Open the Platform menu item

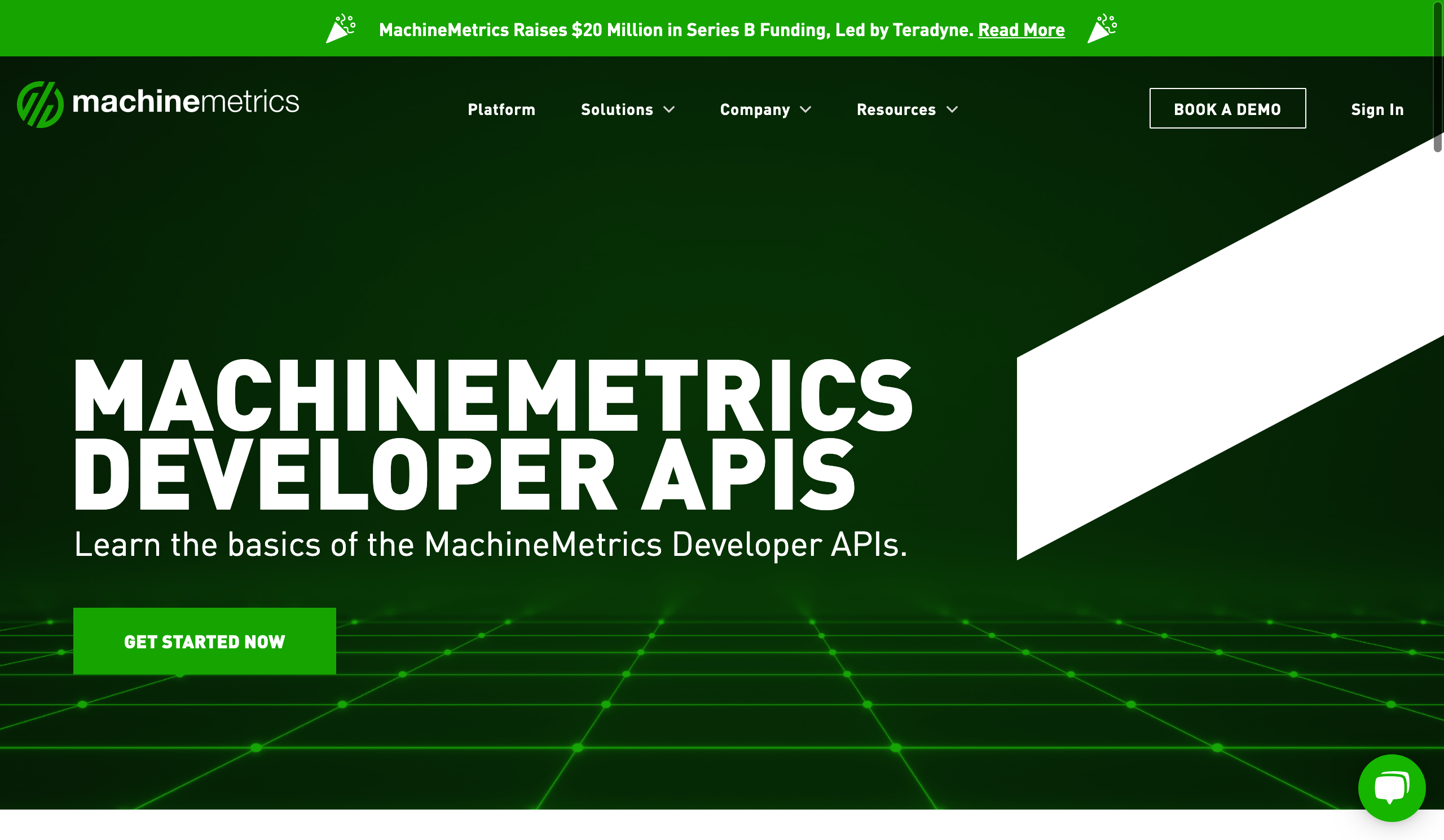(x=501, y=109)
